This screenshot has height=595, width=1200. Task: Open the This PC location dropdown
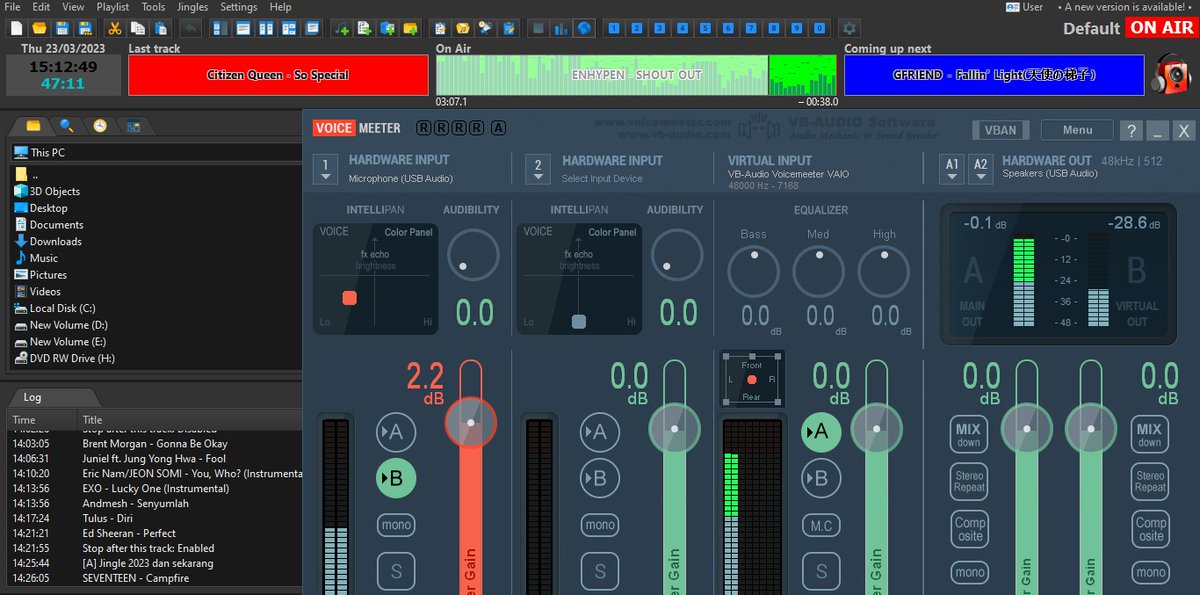click(156, 153)
